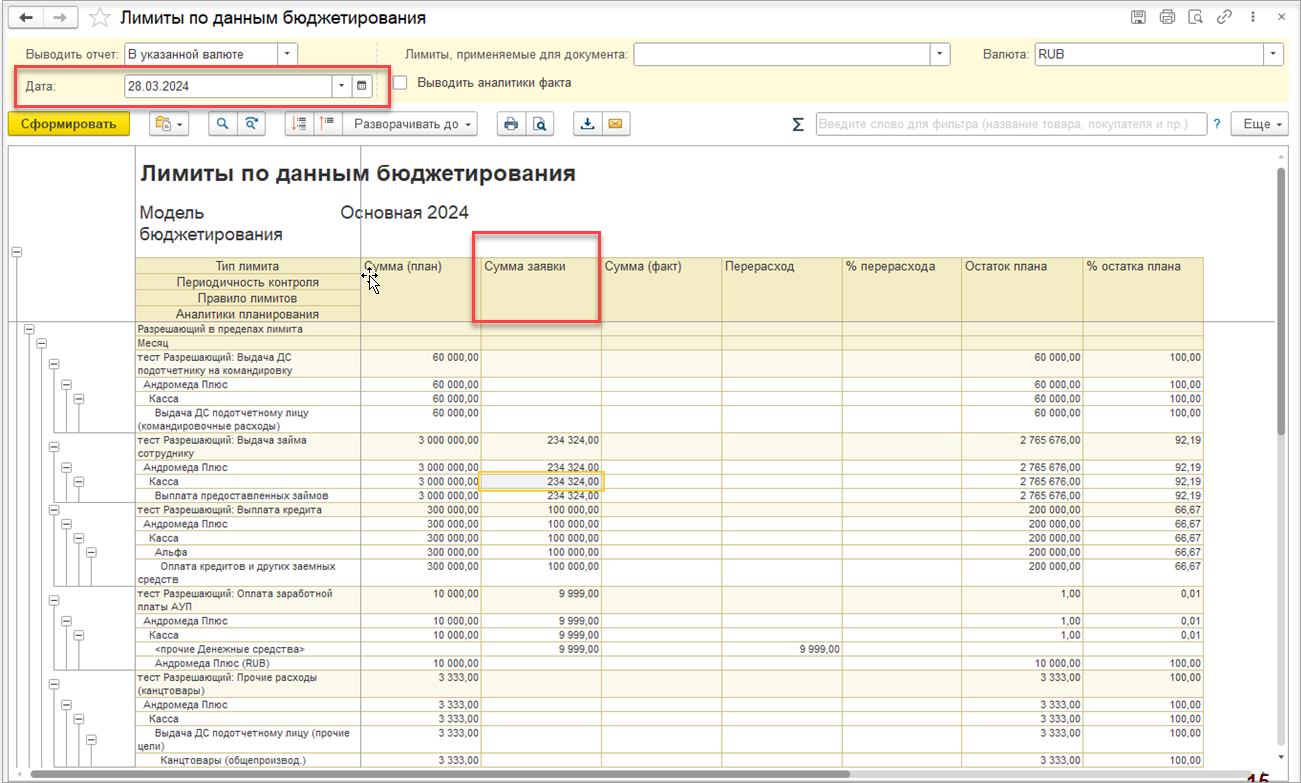Image resolution: width=1301 pixels, height=783 pixels.
Task: Click the floppy disk save icon in title bar
Action: [1138, 17]
